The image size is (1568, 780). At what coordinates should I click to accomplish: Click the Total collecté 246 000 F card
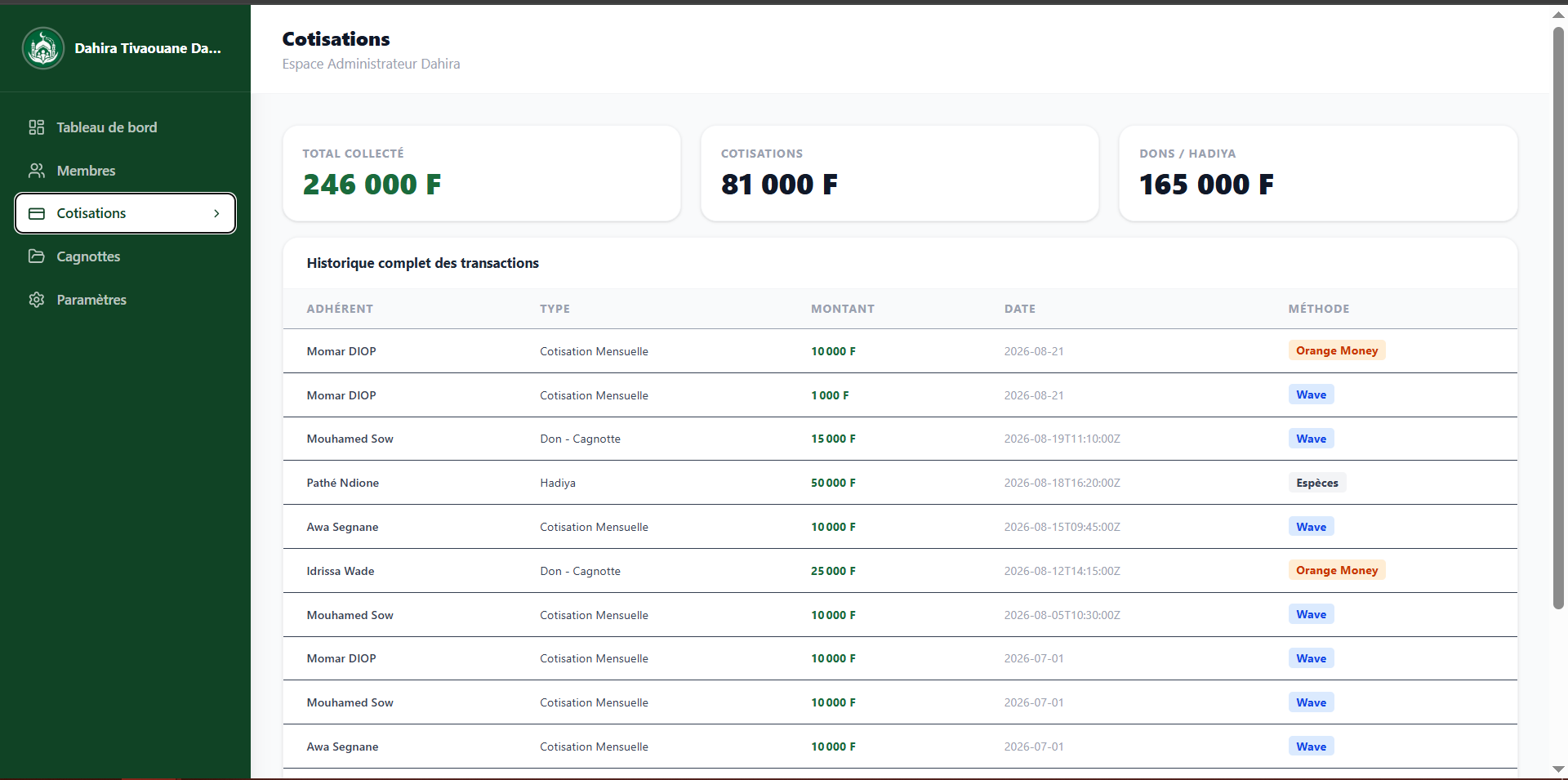coord(482,173)
